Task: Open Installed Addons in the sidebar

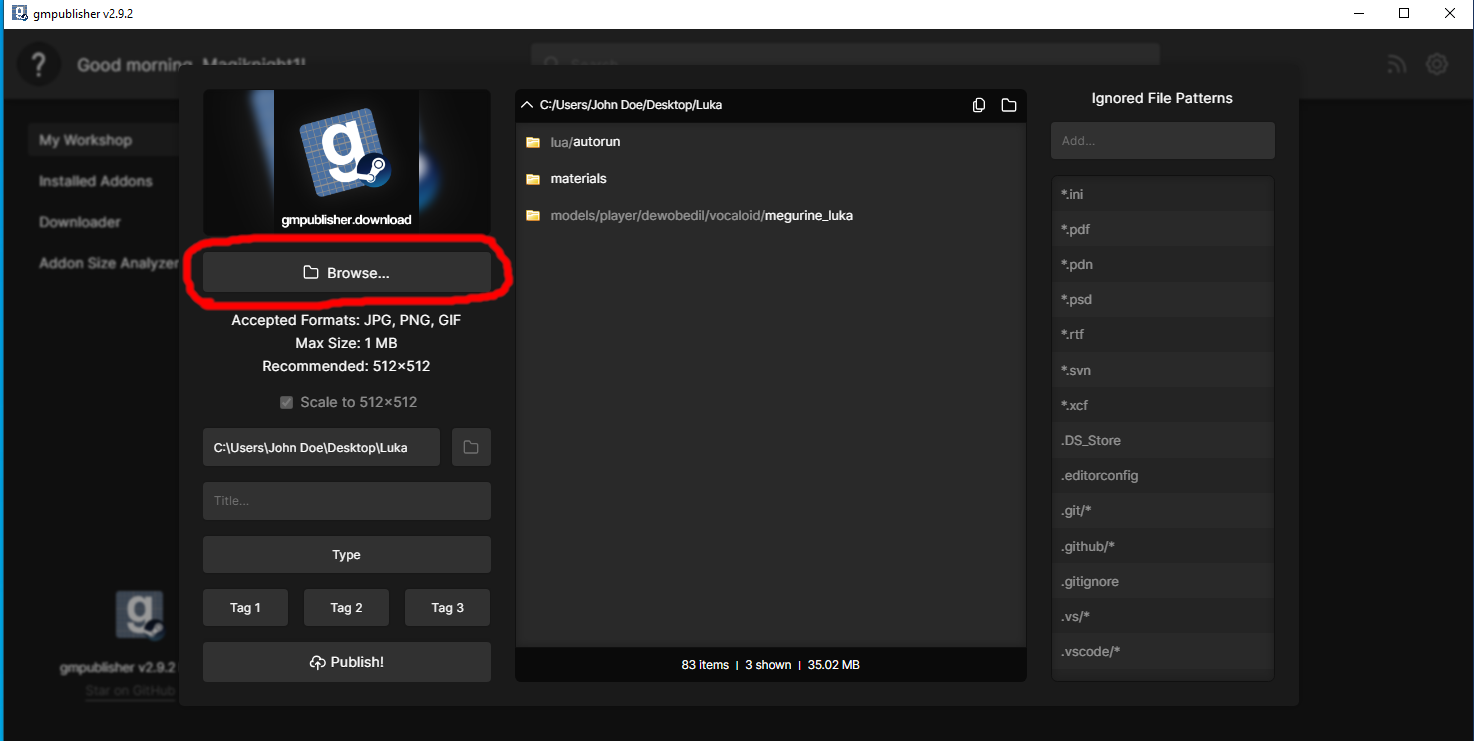Action: click(x=96, y=181)
